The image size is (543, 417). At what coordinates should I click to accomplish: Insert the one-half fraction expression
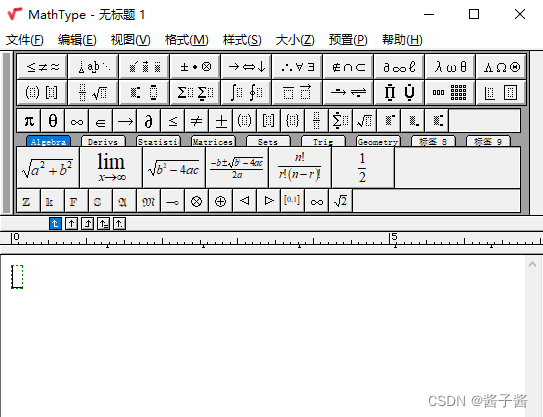[363, 168]
